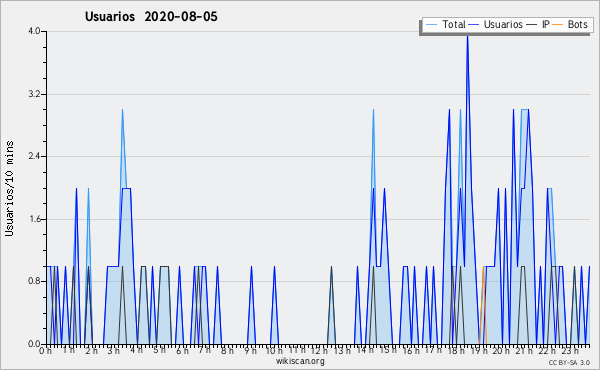Click the y-axis value 0.0
Viewport: 600px width, 370px height.
click(34, 344)
